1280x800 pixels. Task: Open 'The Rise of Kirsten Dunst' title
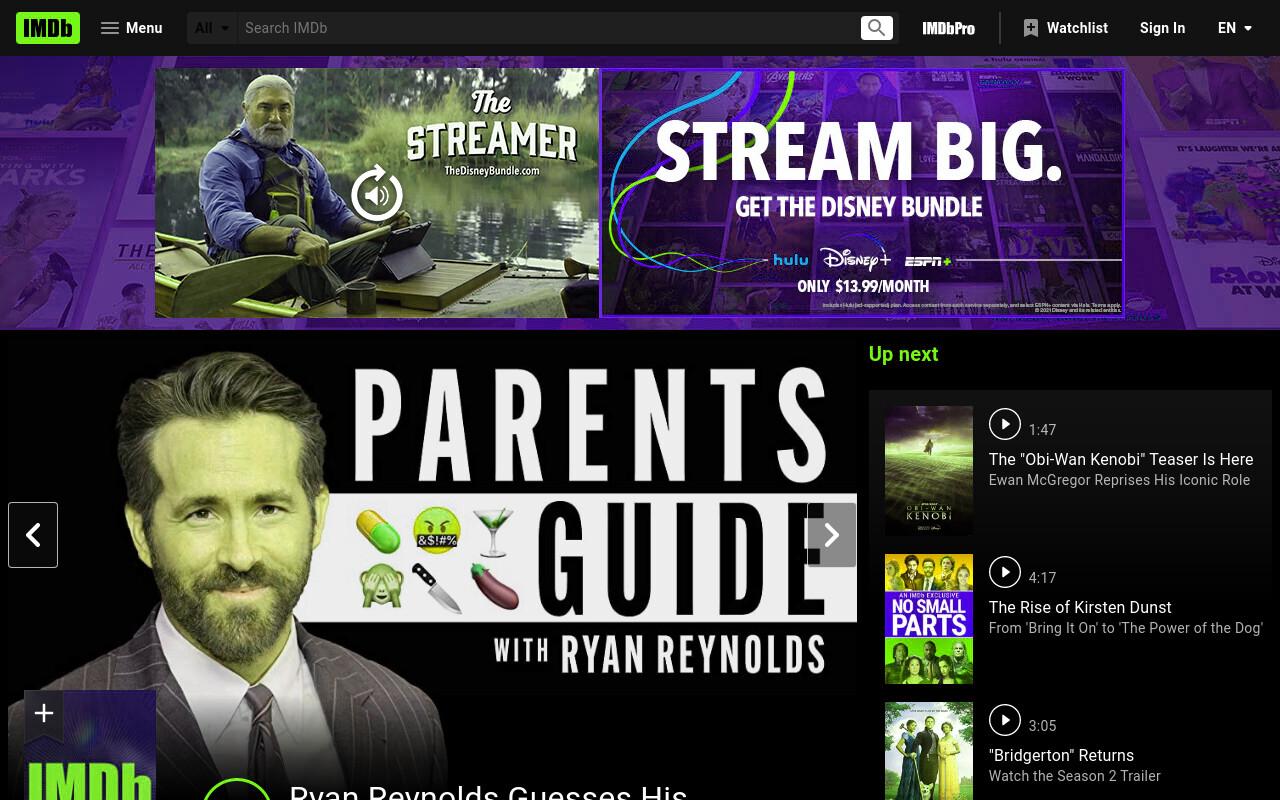1080,607
